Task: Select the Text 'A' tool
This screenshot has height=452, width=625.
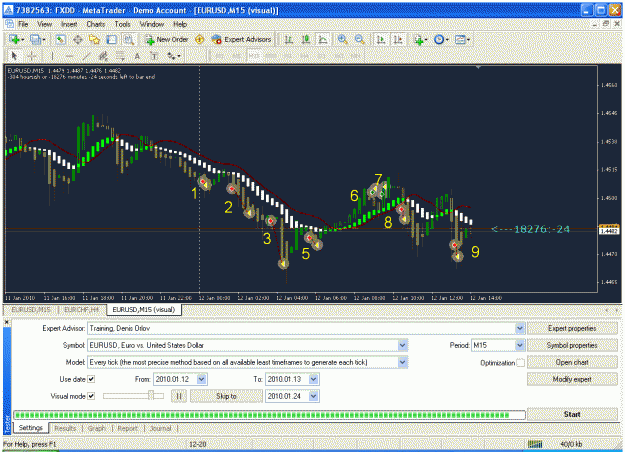Action: pos(137,56)
